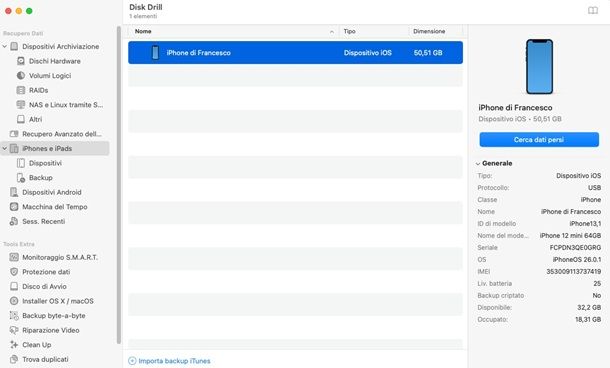Image resolution: width=610 pixels, height=368 pixels.
Task: Click the plus icon beside Importa backup iTunes
Action: click(x=132, y=361)
